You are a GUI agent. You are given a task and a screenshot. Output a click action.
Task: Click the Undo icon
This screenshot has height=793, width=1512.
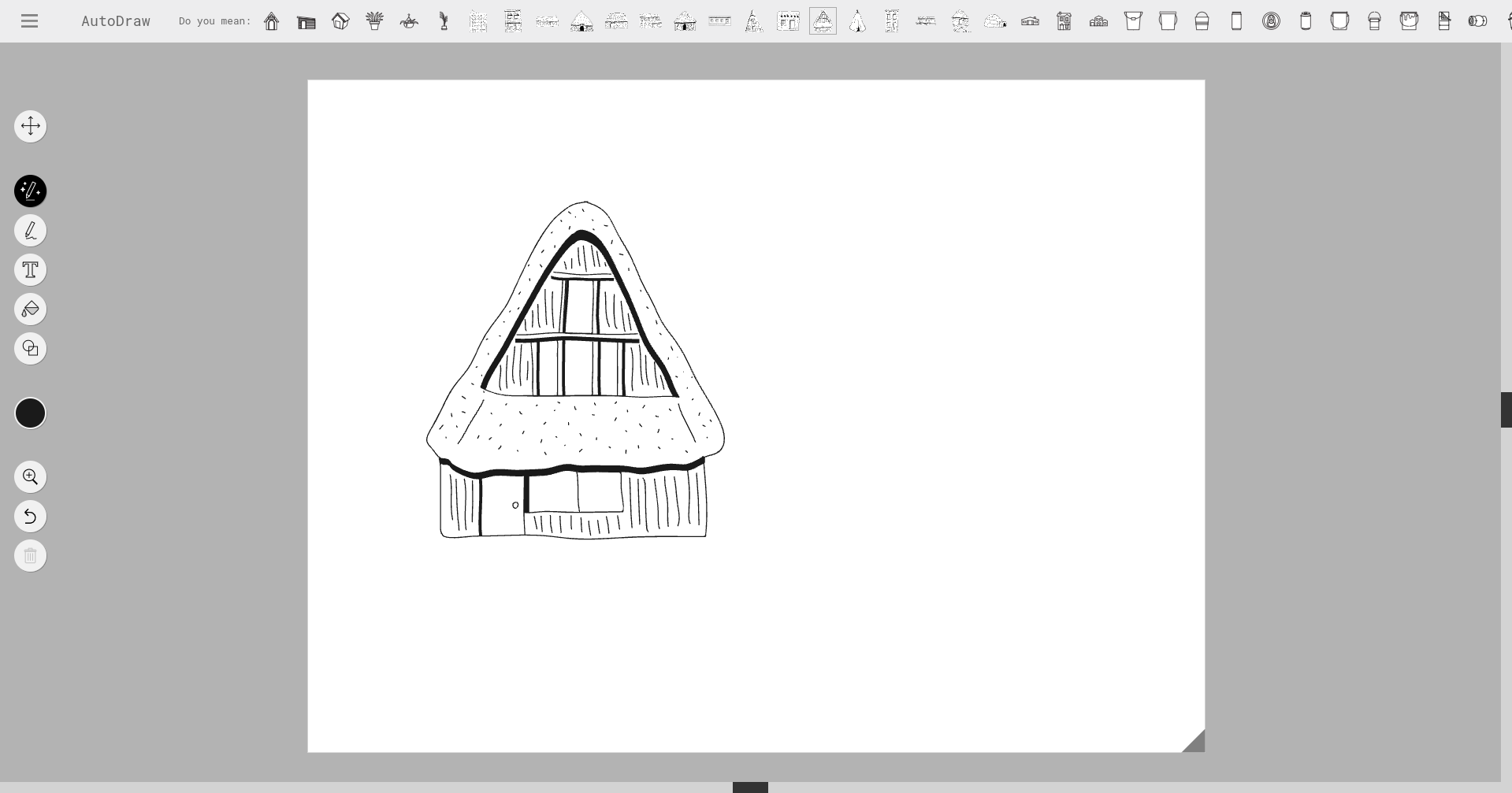pos(30,516)
